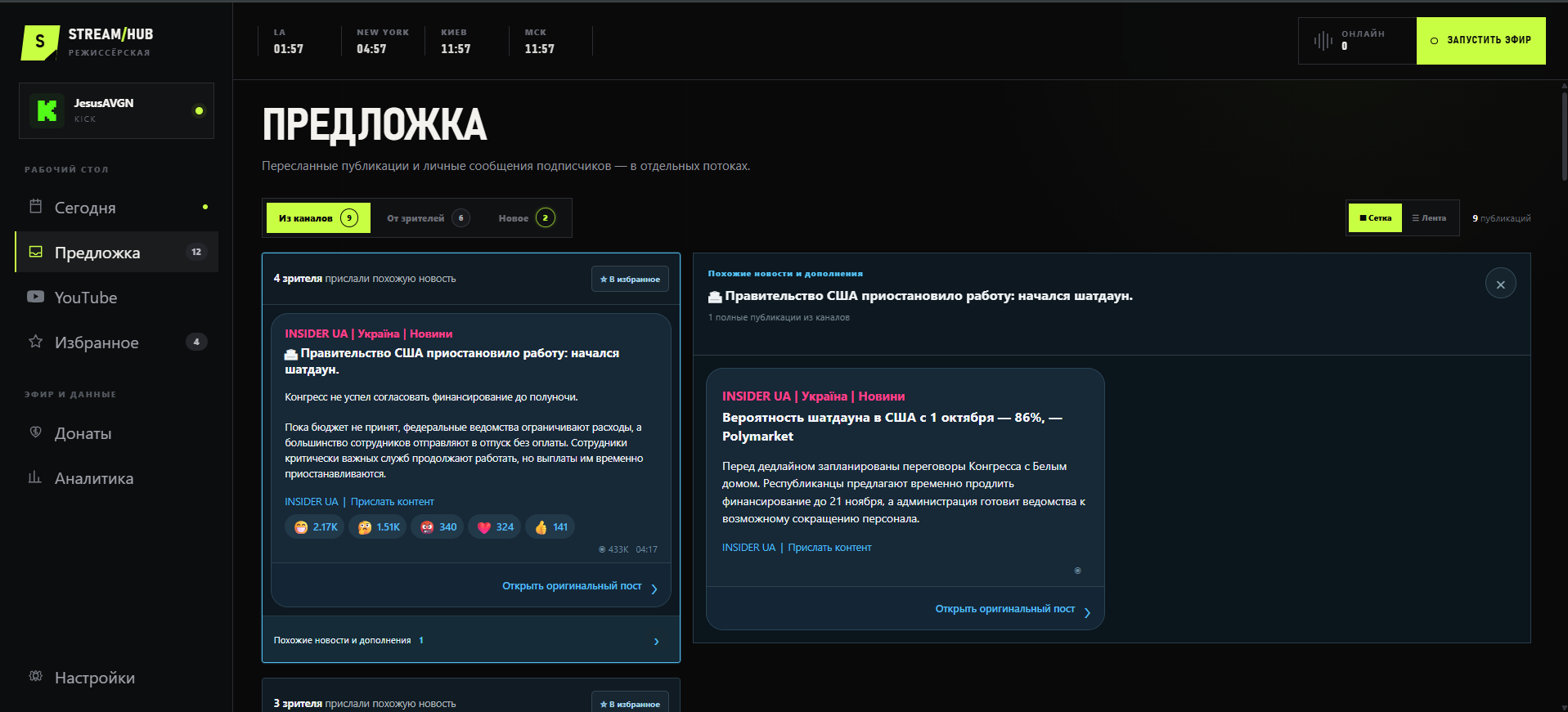Open the Новое tab
Viewport: 1568px width, 712px height.
tap(526, 218)
